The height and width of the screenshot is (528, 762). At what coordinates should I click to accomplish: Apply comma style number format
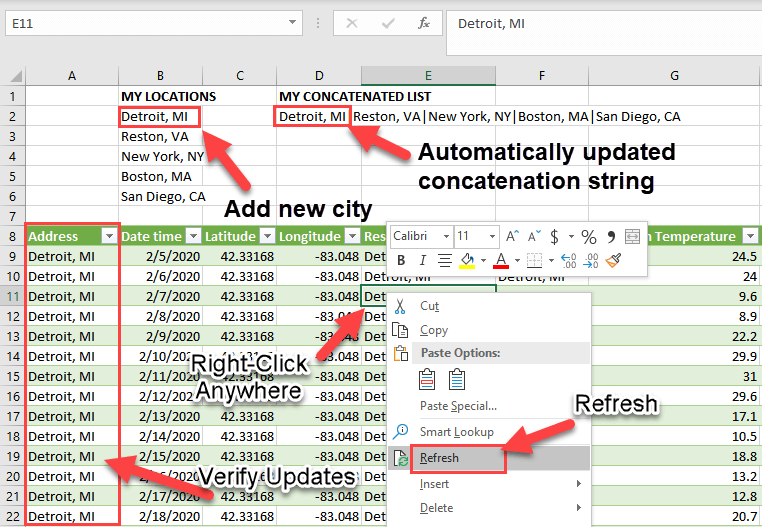click(610, 237)
